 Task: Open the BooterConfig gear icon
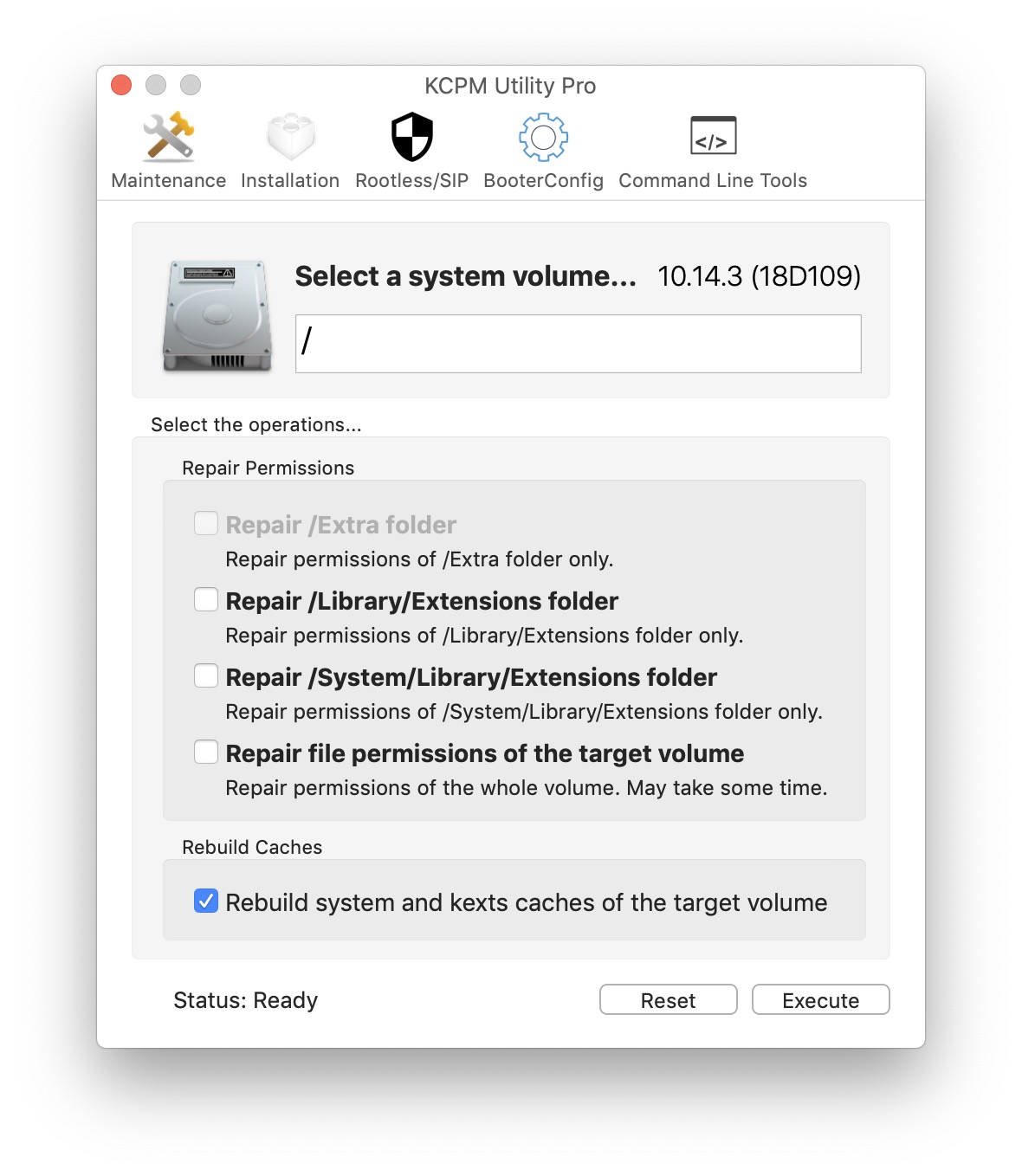(x=543, y=137)
